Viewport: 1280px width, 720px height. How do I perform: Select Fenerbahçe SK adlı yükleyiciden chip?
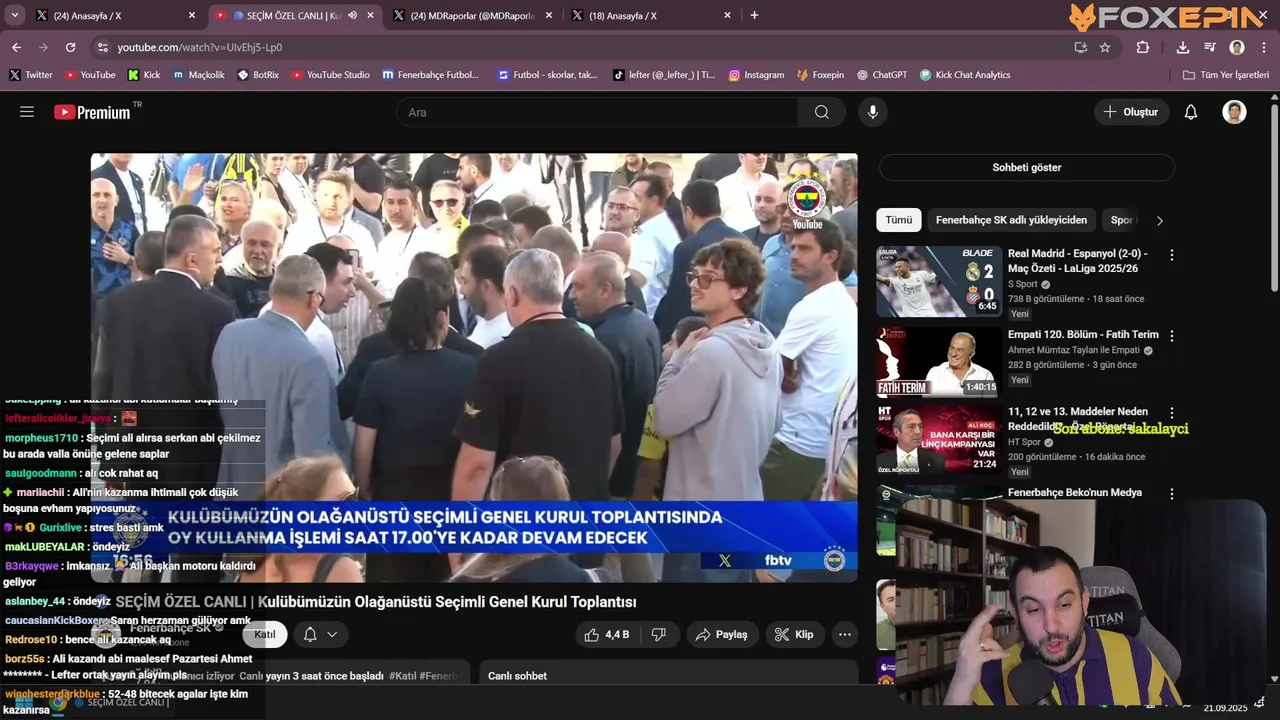tap(1011, 220)
